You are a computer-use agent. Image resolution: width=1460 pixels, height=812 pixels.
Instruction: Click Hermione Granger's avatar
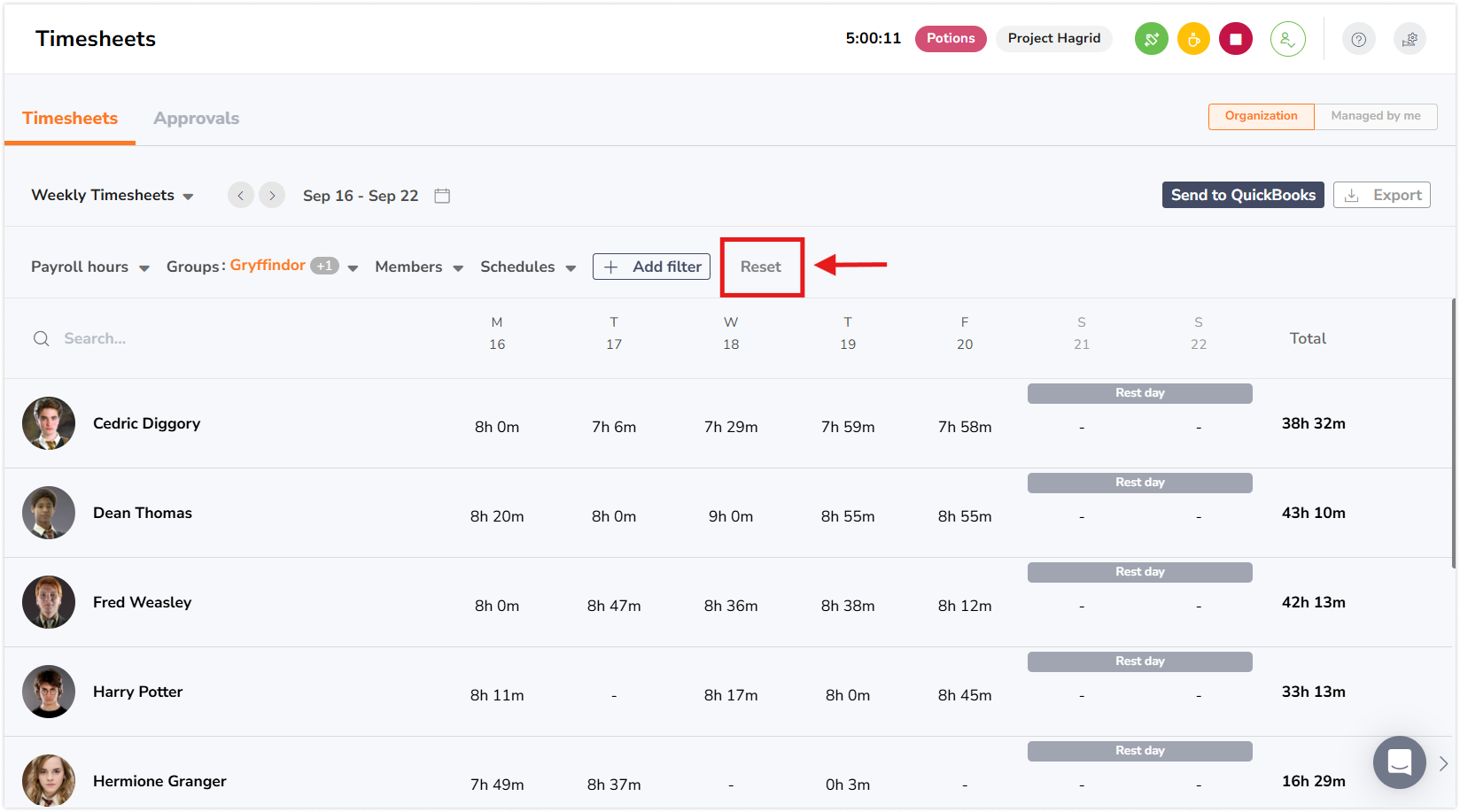coord(49,780)
